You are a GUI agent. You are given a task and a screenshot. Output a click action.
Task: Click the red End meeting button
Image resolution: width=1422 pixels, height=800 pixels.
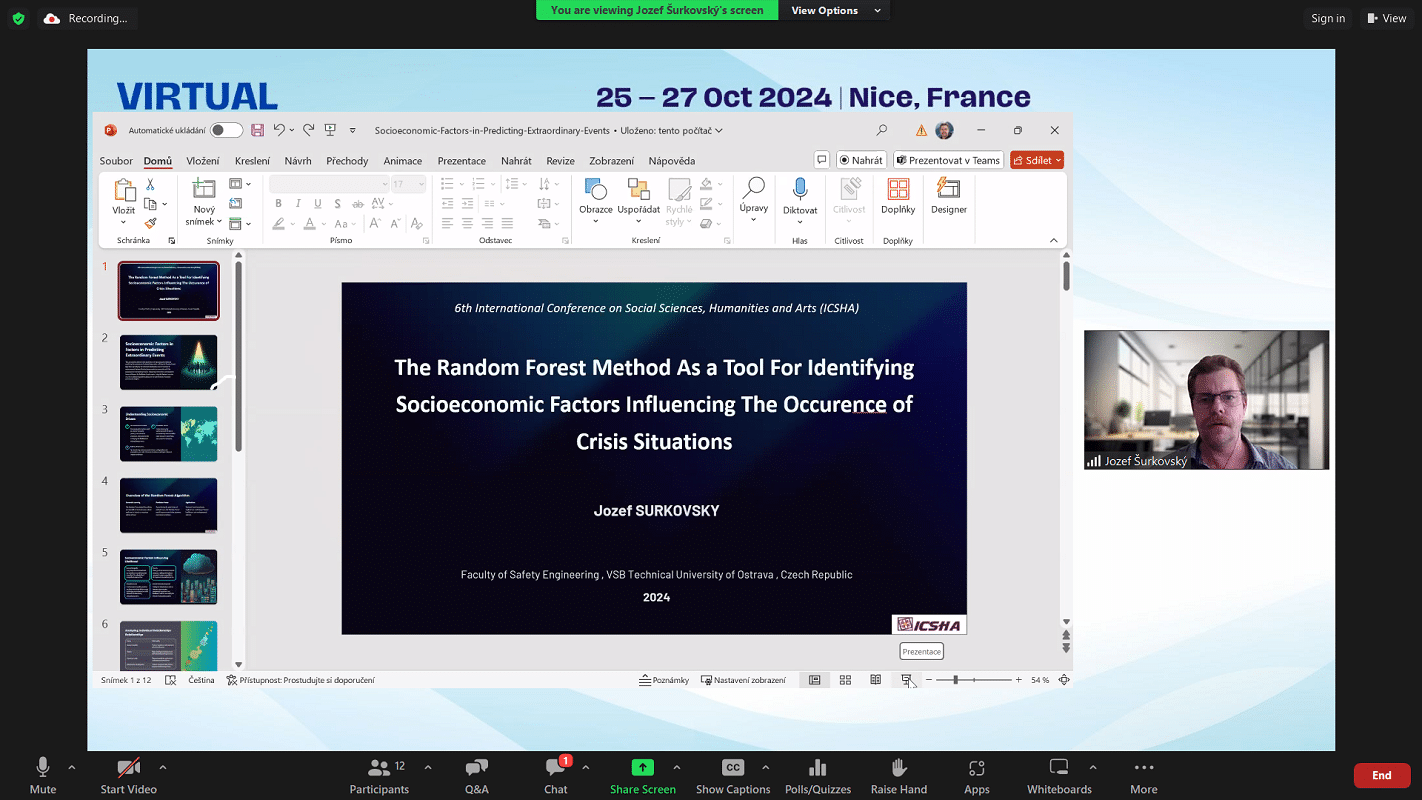(x=1381, y=775)
